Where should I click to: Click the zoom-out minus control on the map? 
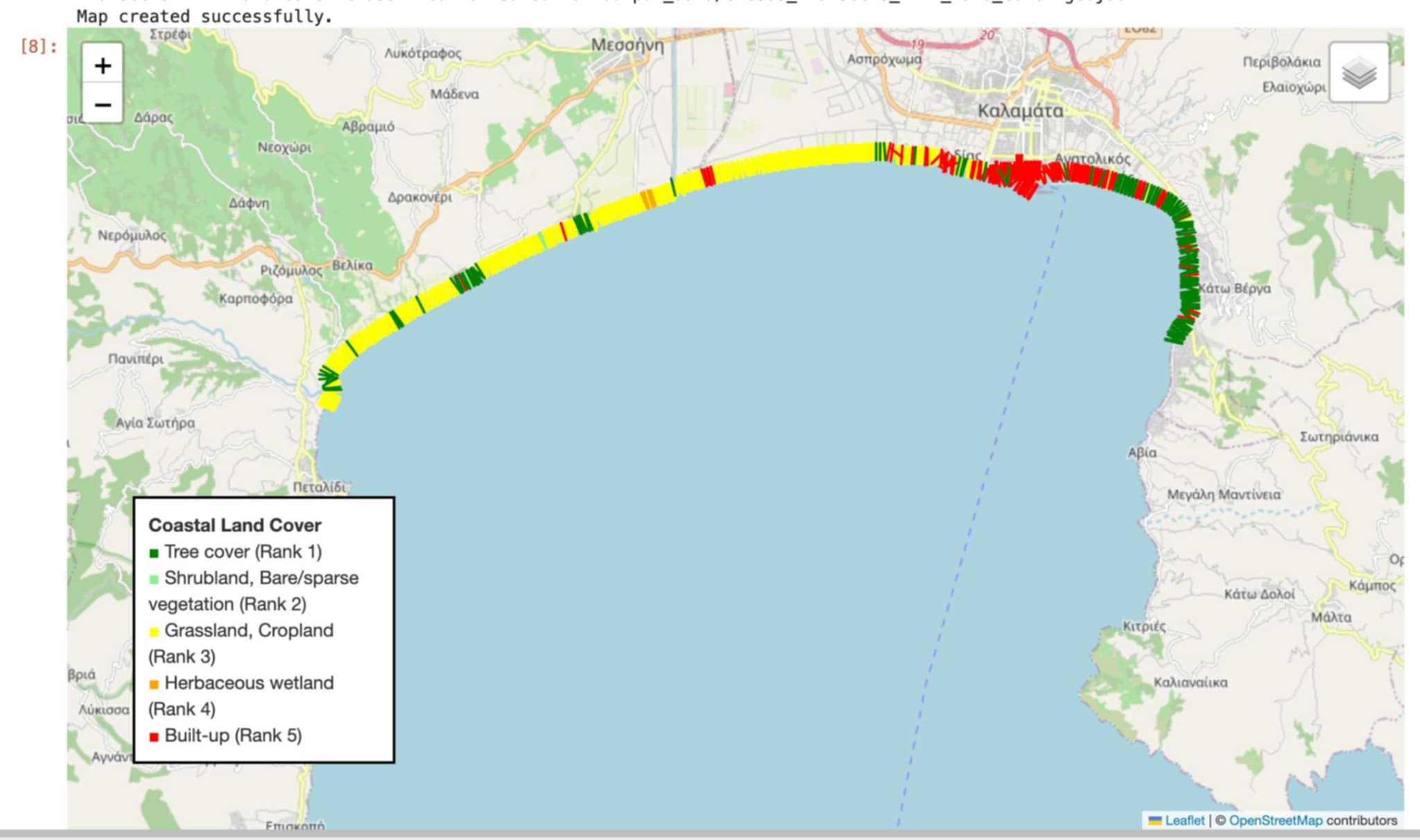tap(103, 105)
